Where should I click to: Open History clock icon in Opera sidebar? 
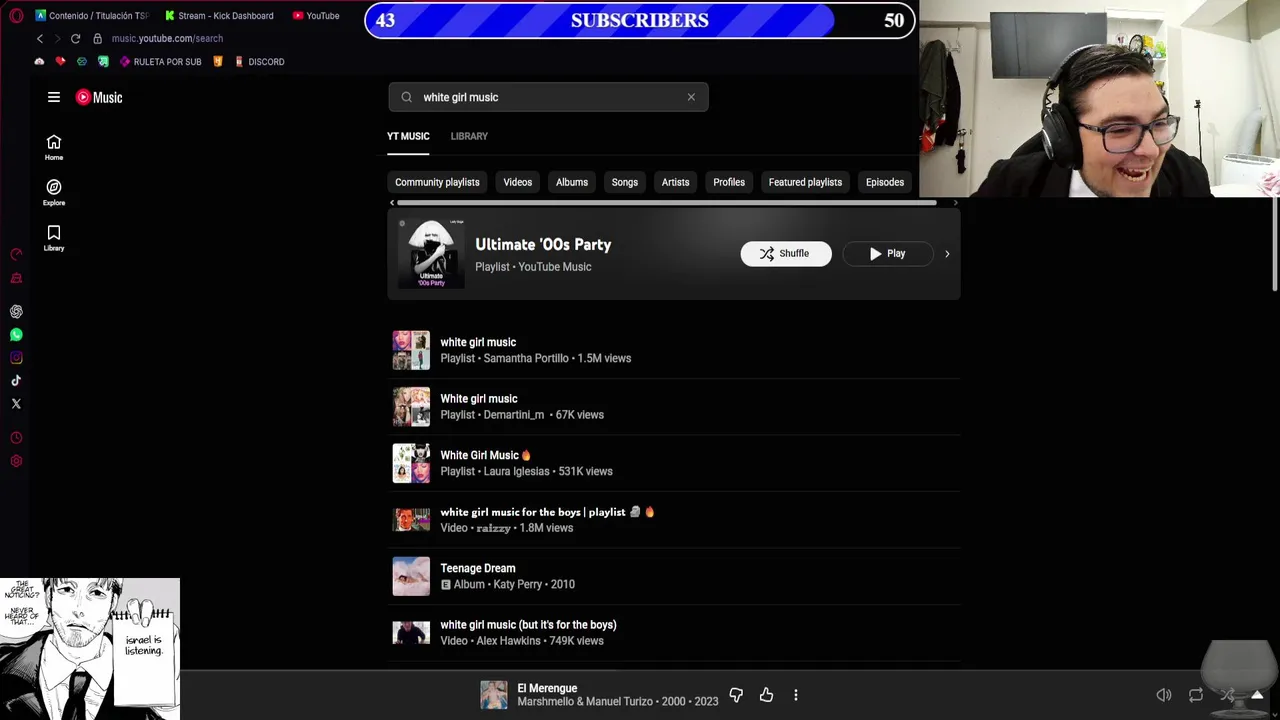tap(16, 438)
